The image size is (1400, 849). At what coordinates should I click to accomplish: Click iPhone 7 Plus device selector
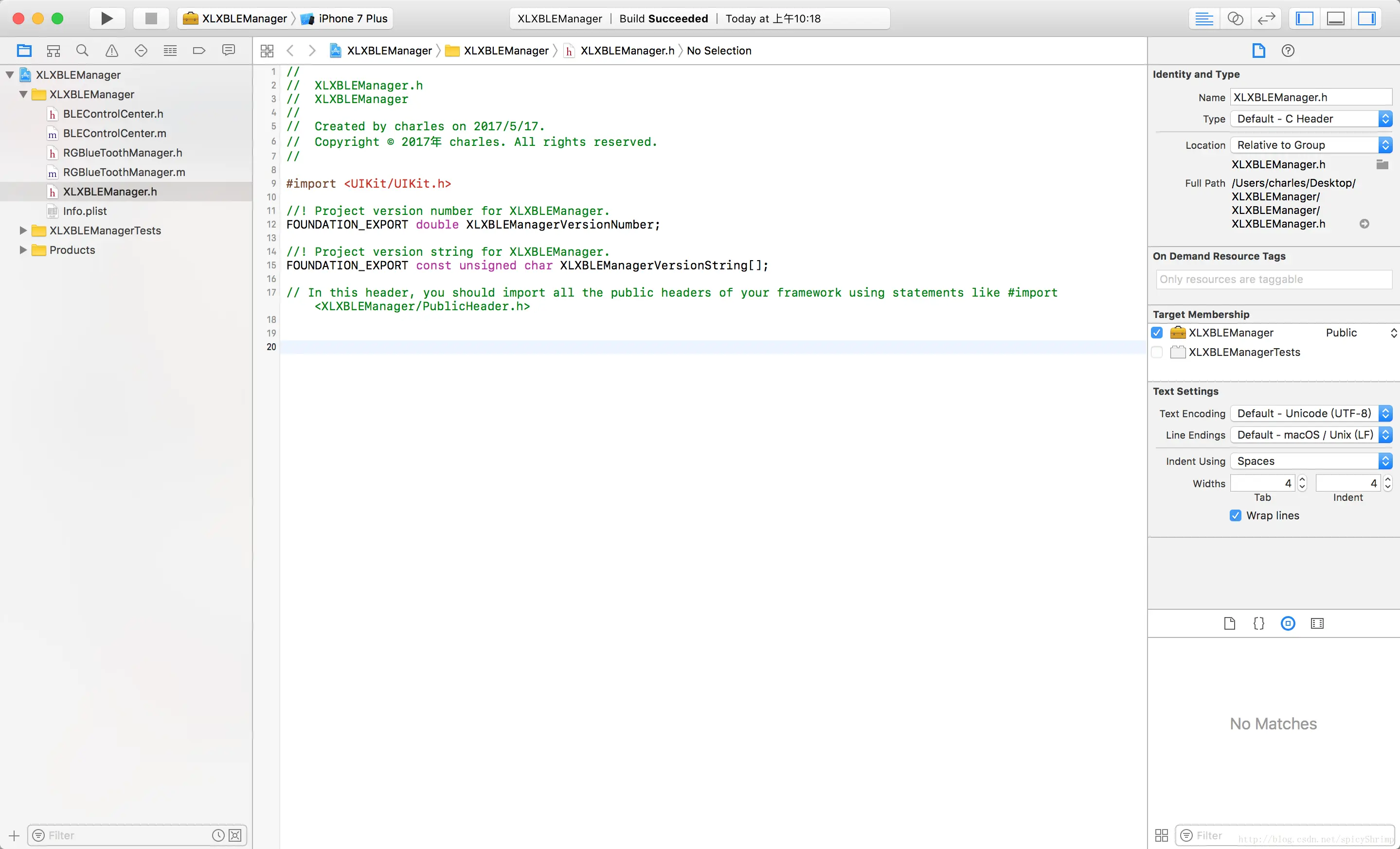(x=352, y=18)
